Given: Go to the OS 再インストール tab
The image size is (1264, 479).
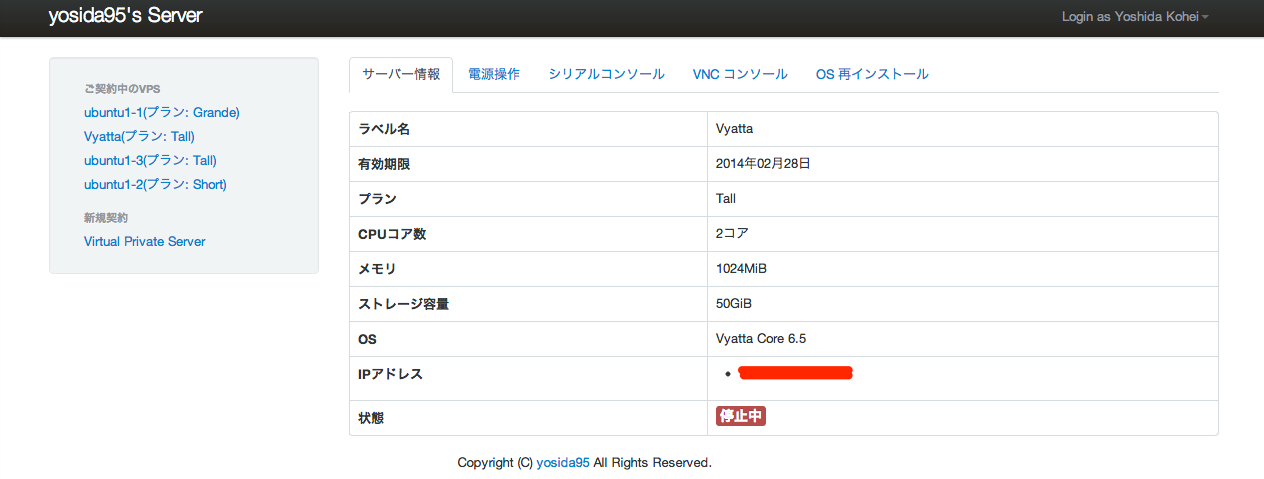Looking at the screenshot, I should click(x=872, y=75).
